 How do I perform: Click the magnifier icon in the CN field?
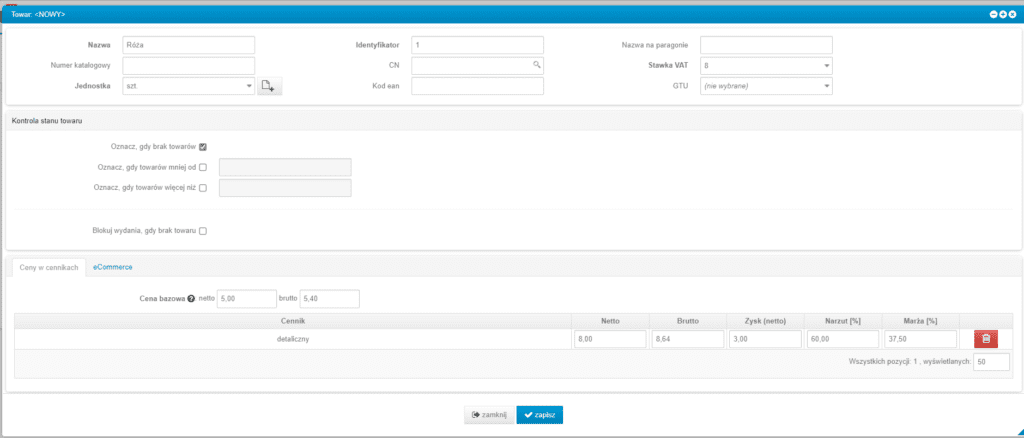point(536,65)
